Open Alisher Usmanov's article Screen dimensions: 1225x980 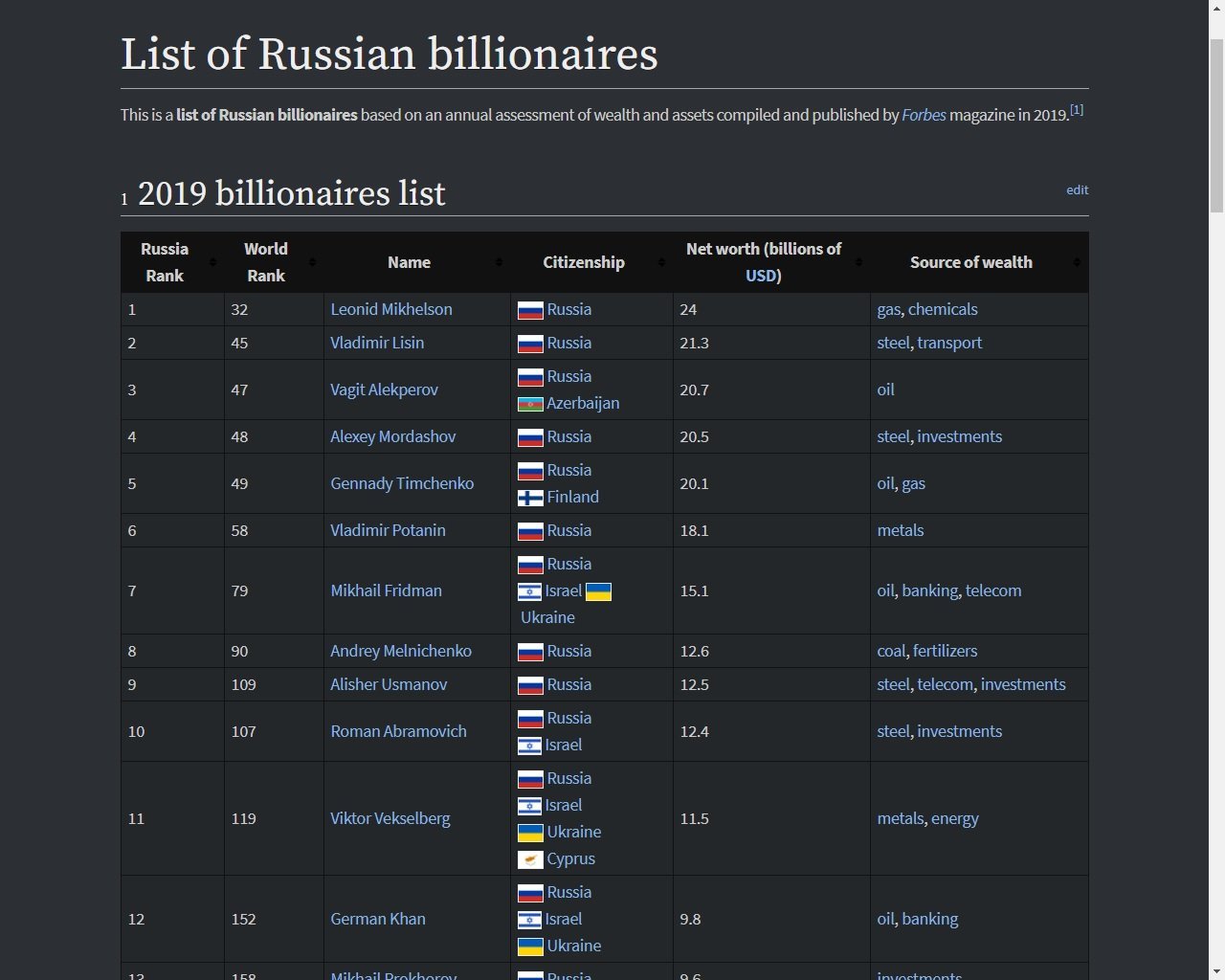pos(389,684)
